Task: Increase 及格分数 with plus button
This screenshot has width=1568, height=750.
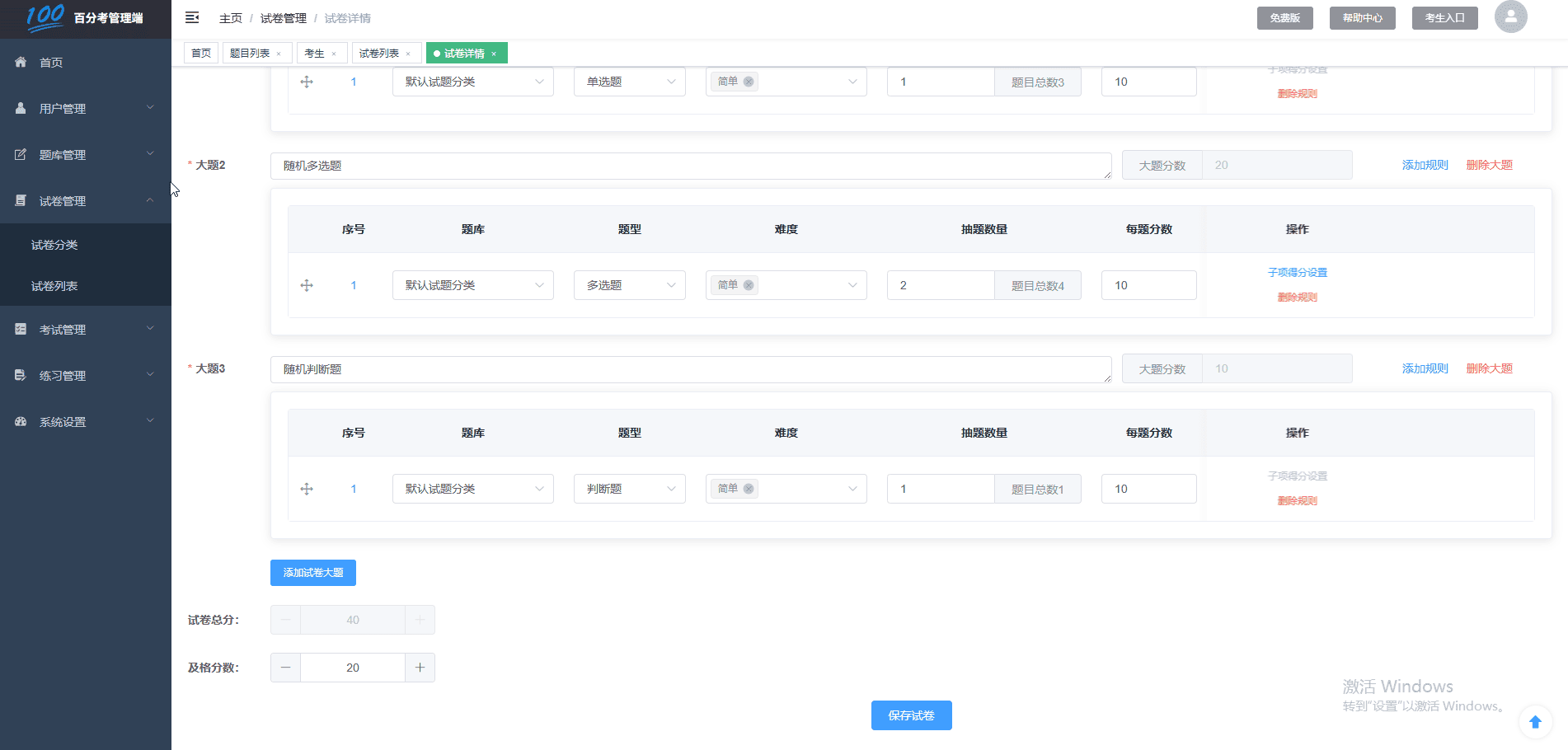Action: point(420,668)
